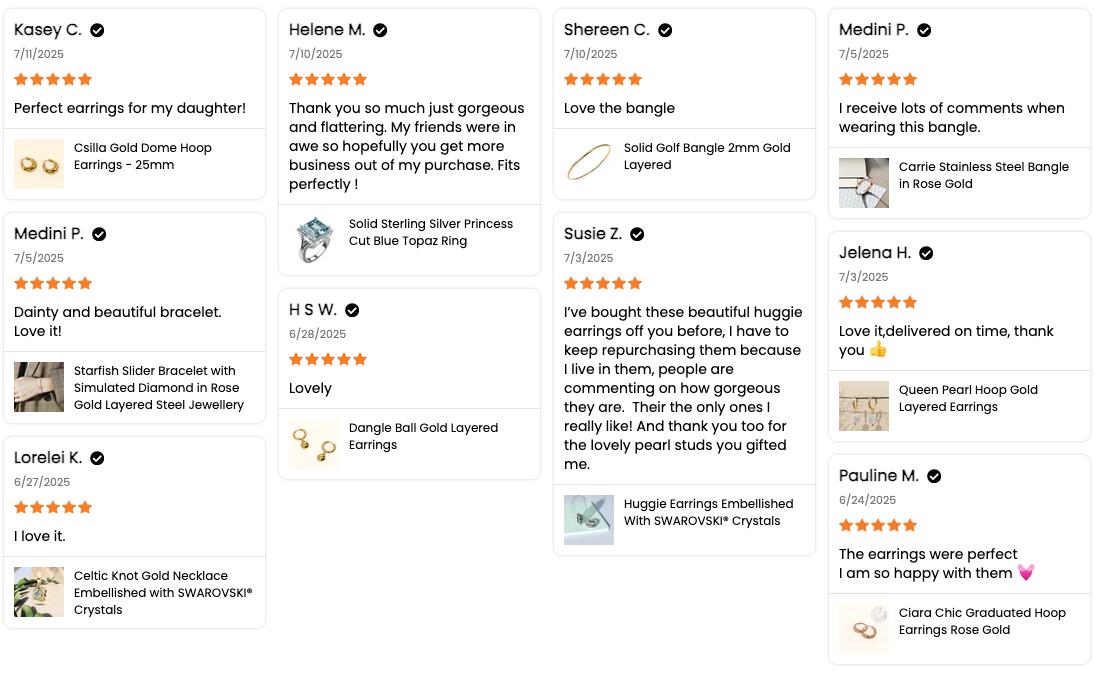This screenshot has height=673, width=1095.
Task: Click star rating on Pauline M.'s review
Action: point(878,526)
